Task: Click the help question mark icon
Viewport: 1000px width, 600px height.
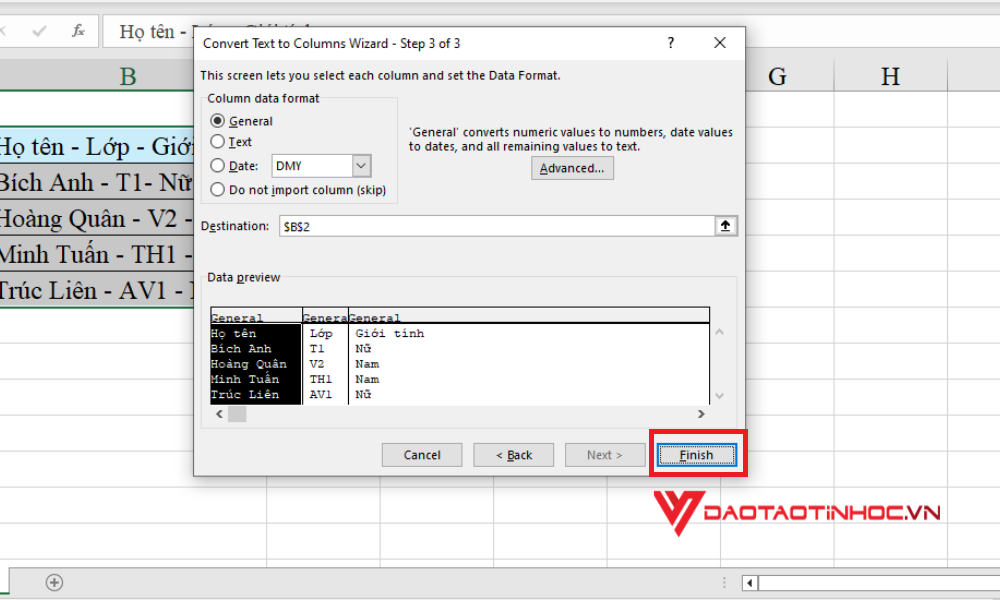Action: [670, 43]
